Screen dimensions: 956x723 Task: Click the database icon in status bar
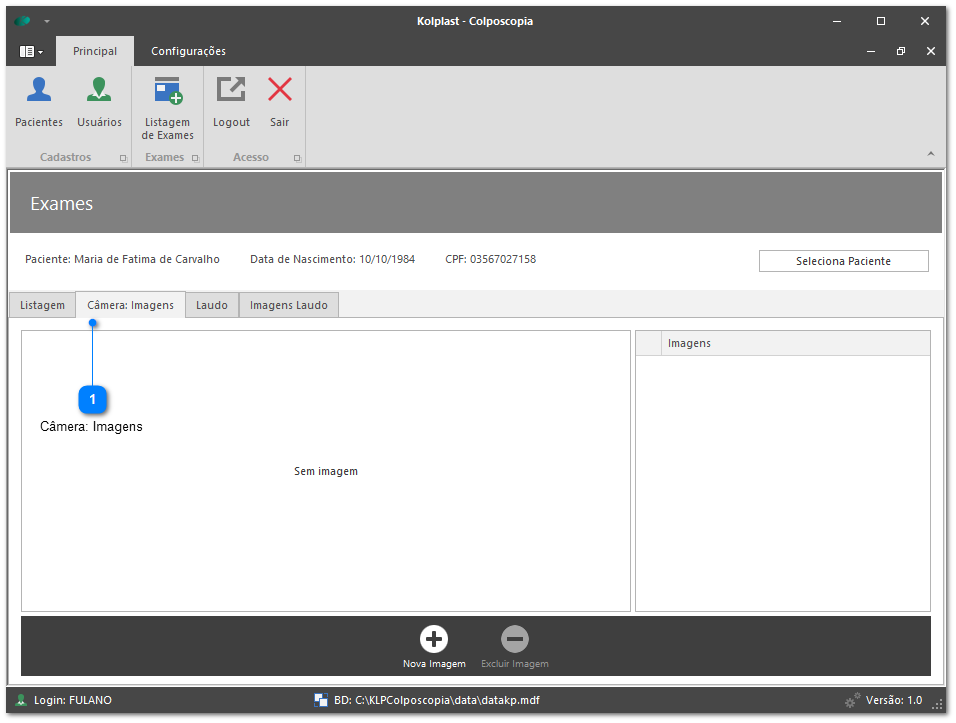(321, 700)
